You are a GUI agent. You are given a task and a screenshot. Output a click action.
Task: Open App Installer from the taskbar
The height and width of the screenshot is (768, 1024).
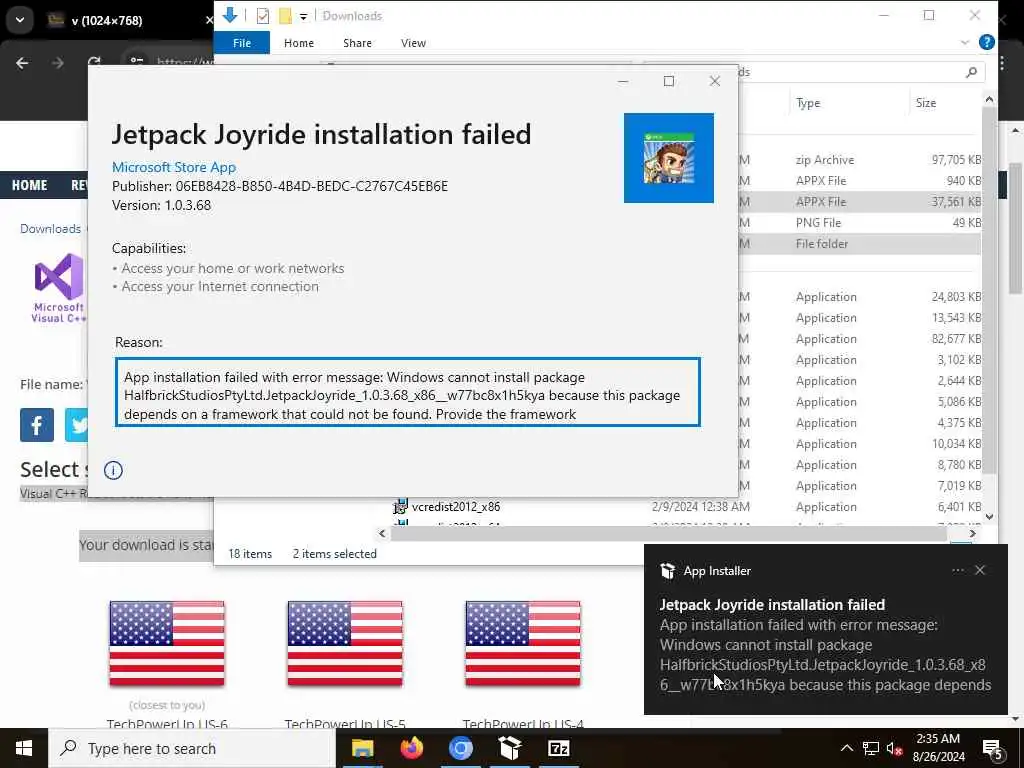coord(509,748)
